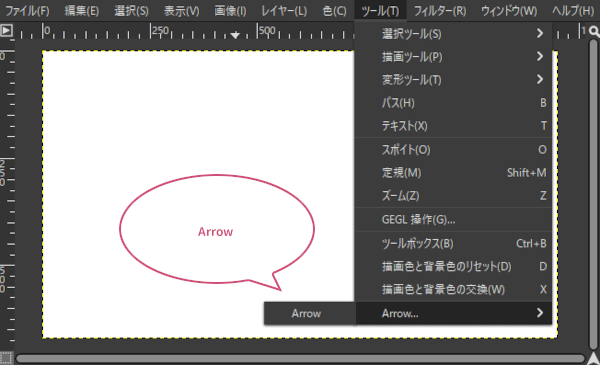This screenshot has width=600, height=365.
Task: Click the horizontal scrollbar
Action: click(300, 358)
